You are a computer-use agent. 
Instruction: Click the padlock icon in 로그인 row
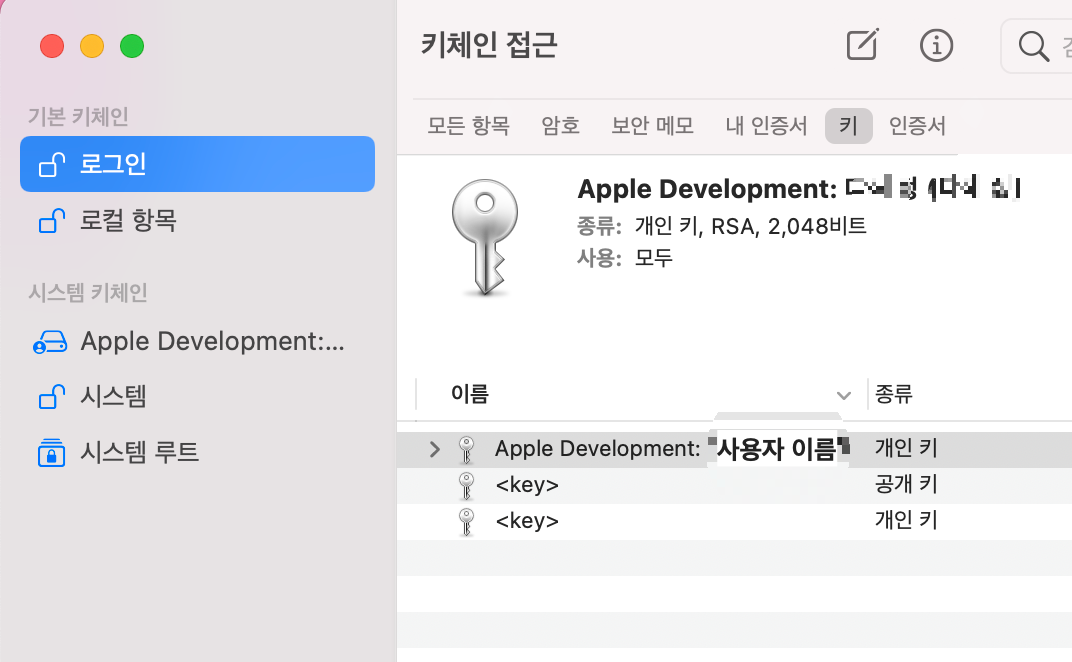(51, 164)
